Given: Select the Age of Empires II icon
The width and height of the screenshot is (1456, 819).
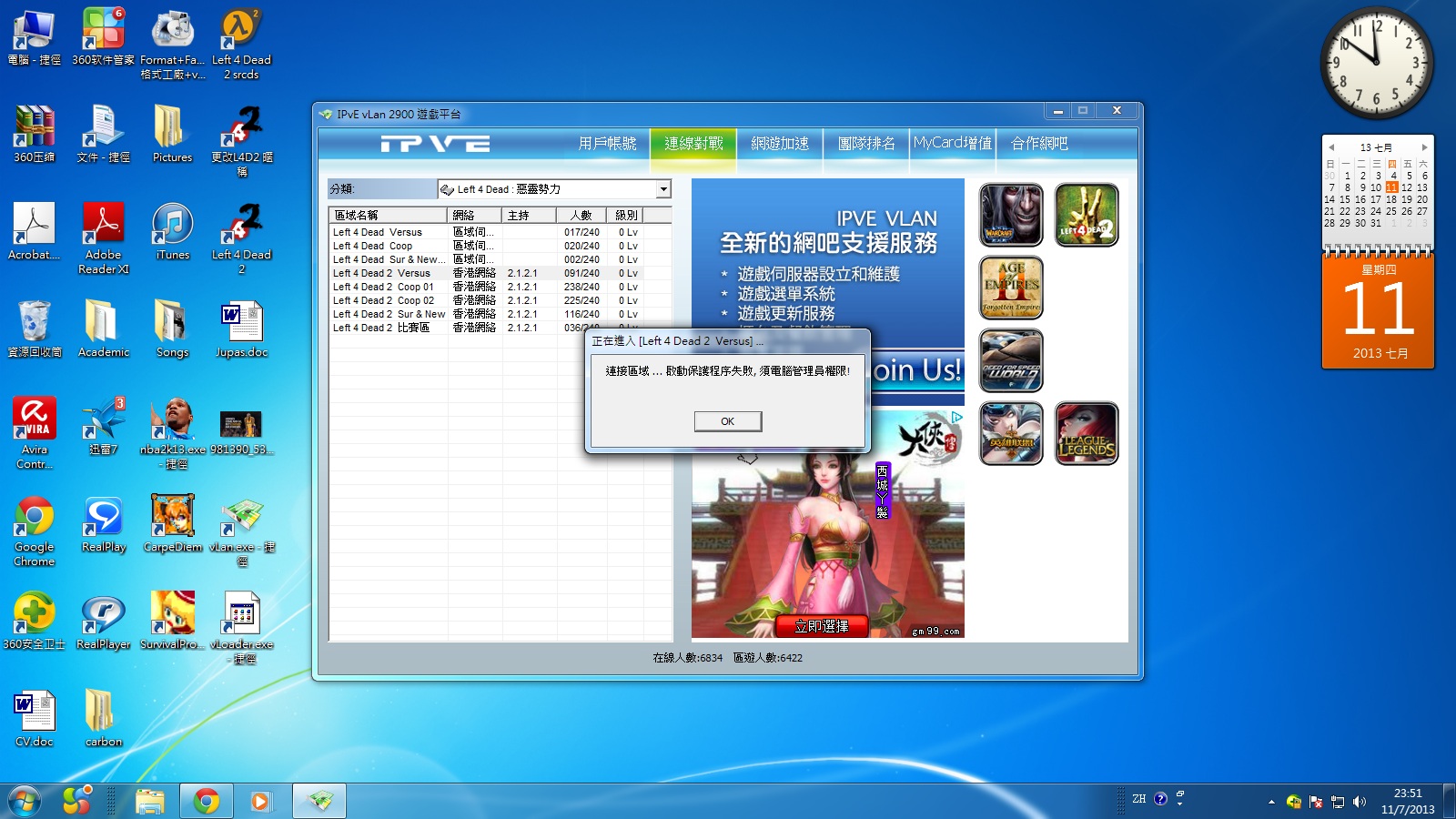Looking at the screenshot, I should click(1011, 288).
